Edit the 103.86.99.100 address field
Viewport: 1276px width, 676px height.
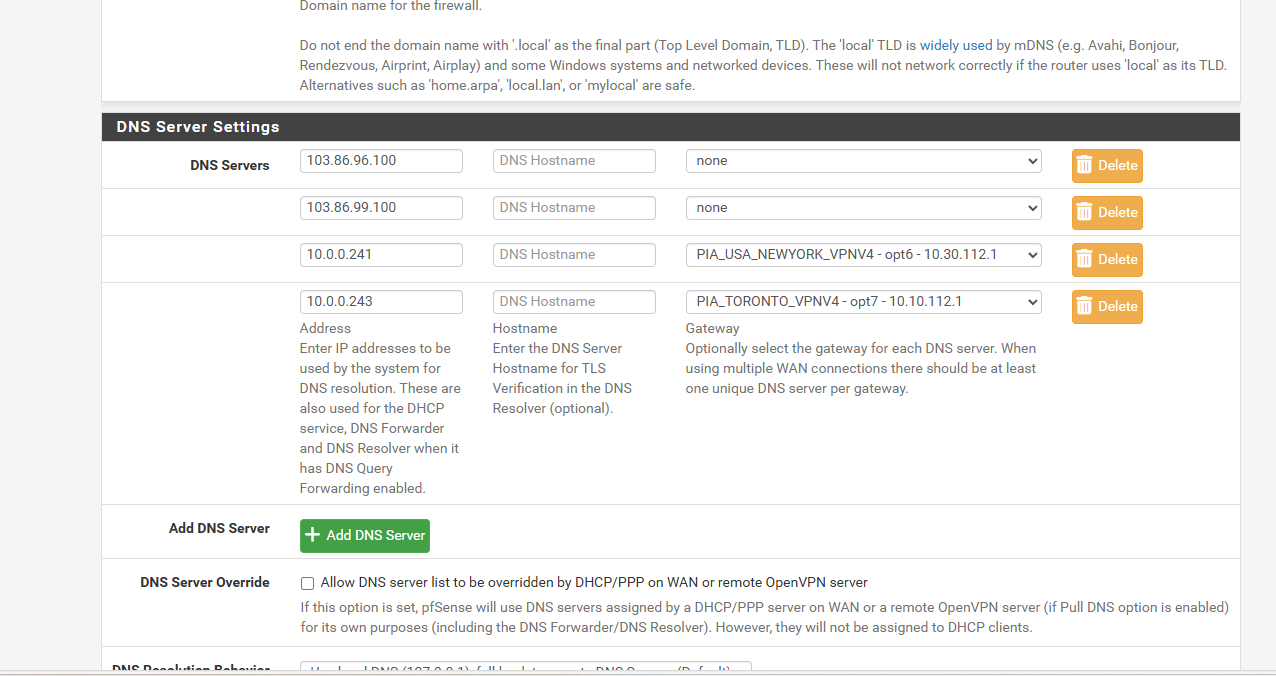tap(381, 208)
